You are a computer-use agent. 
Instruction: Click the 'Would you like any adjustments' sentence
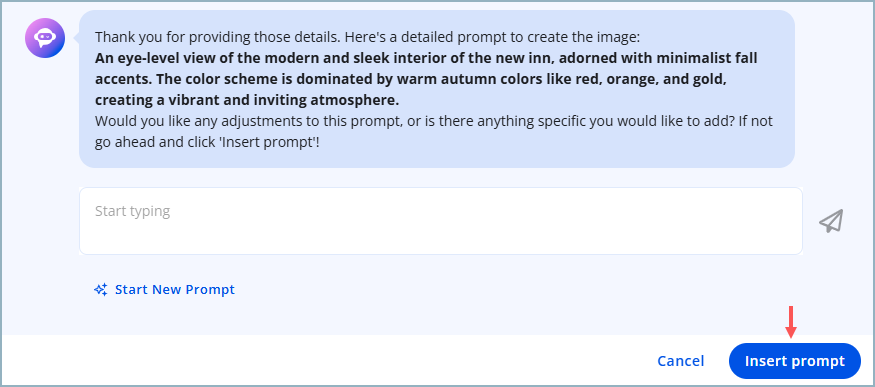434,132
